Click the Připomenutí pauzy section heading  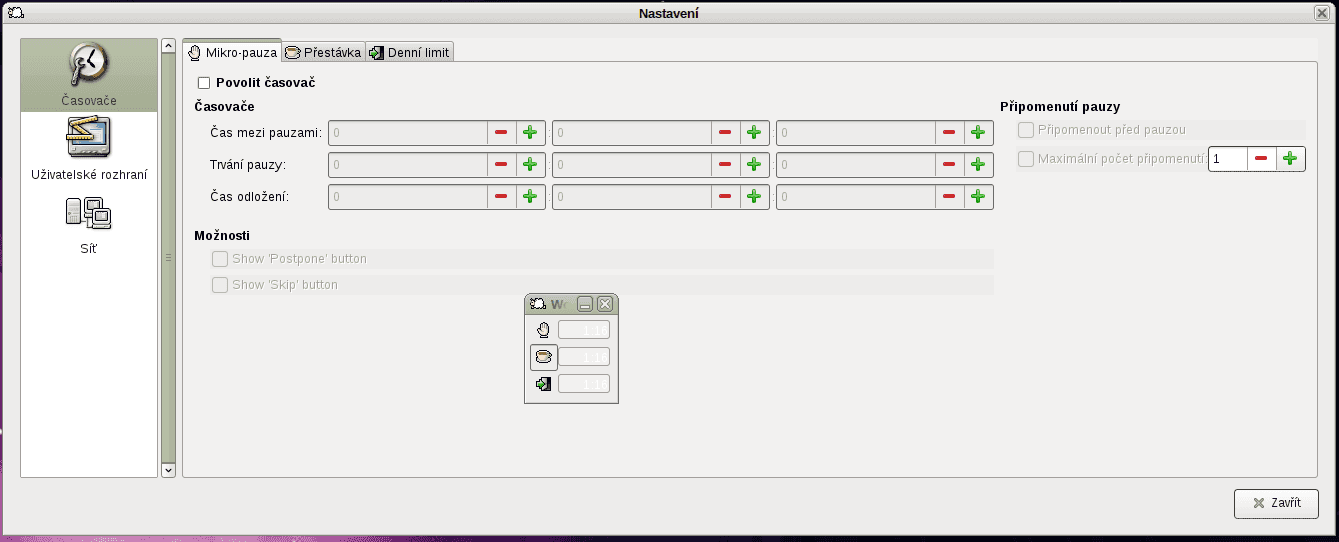point(1060,107)
